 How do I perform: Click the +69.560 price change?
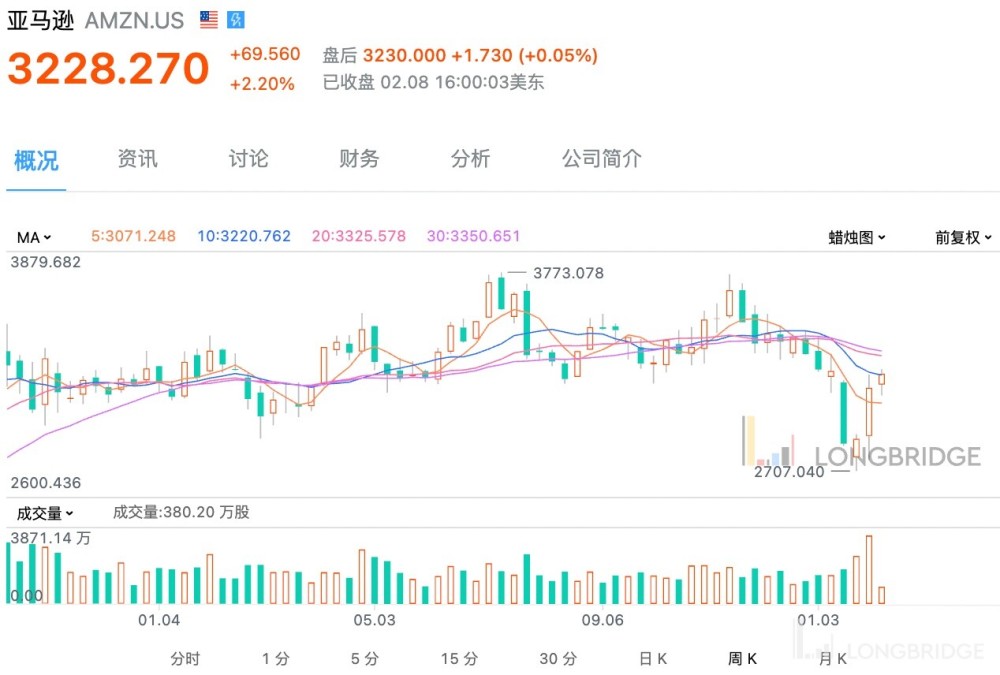[265, 54]
